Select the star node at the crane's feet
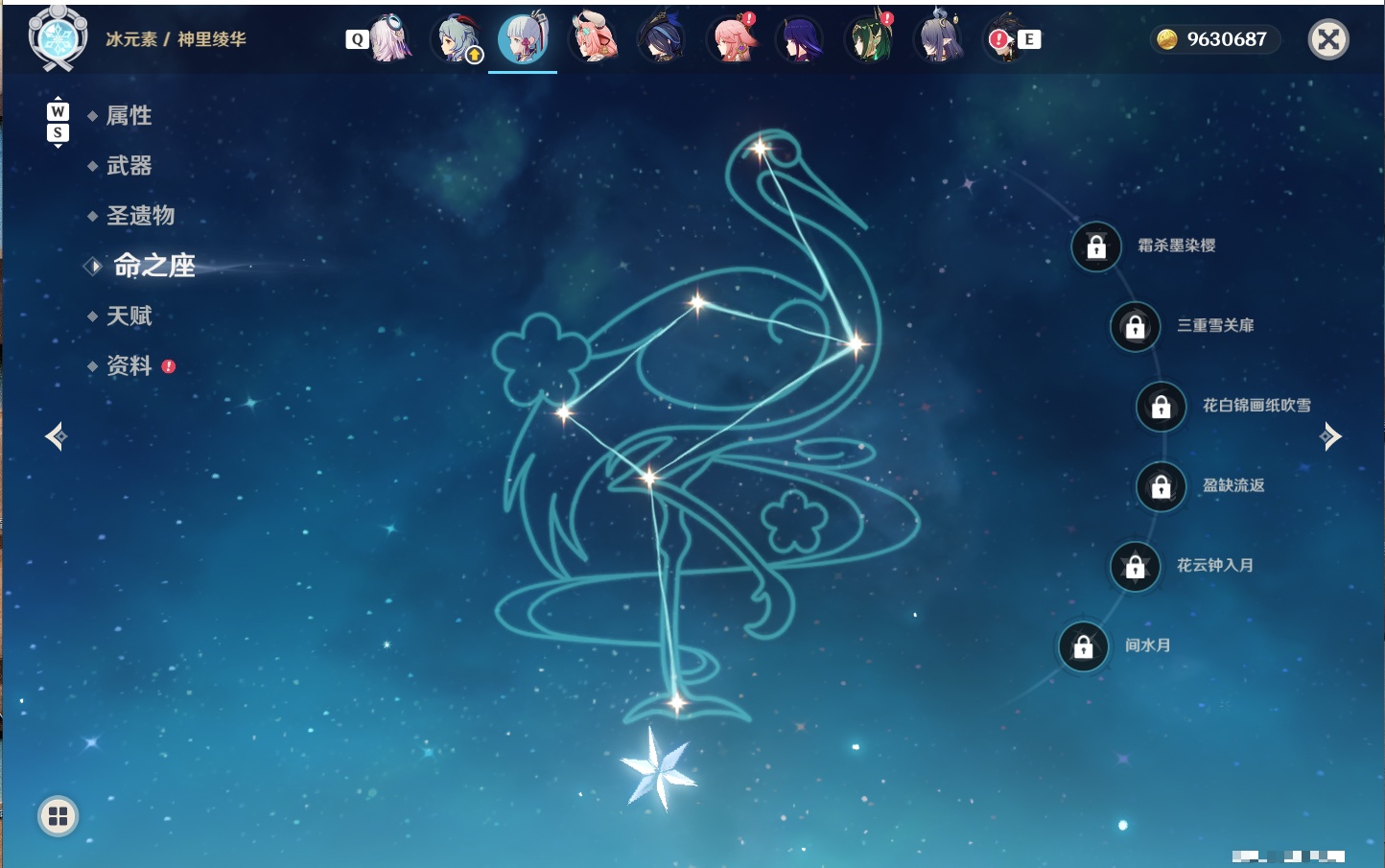The width and height of the screenshot is (1385, 868). [x=676, y=703]
